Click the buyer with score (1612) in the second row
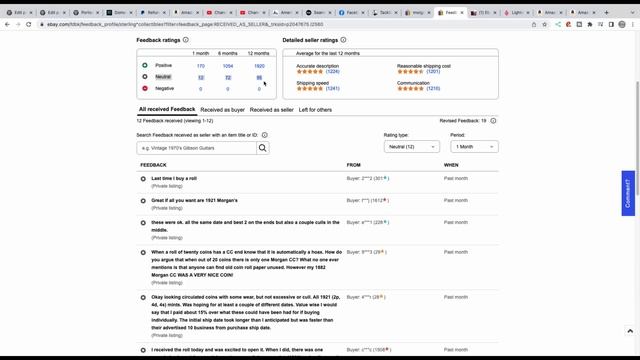 click(x=368, y=200)
